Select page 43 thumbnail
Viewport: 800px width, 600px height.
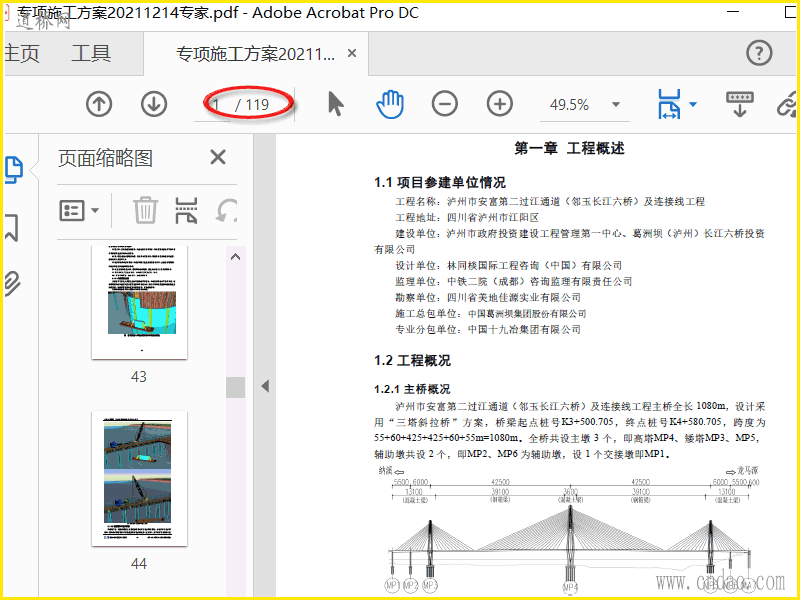tap(139, 302)
